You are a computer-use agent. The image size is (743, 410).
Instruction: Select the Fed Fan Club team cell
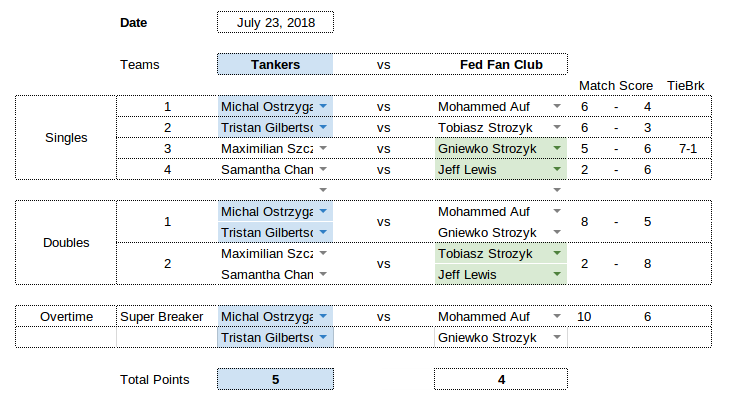(x=501, y=64)
